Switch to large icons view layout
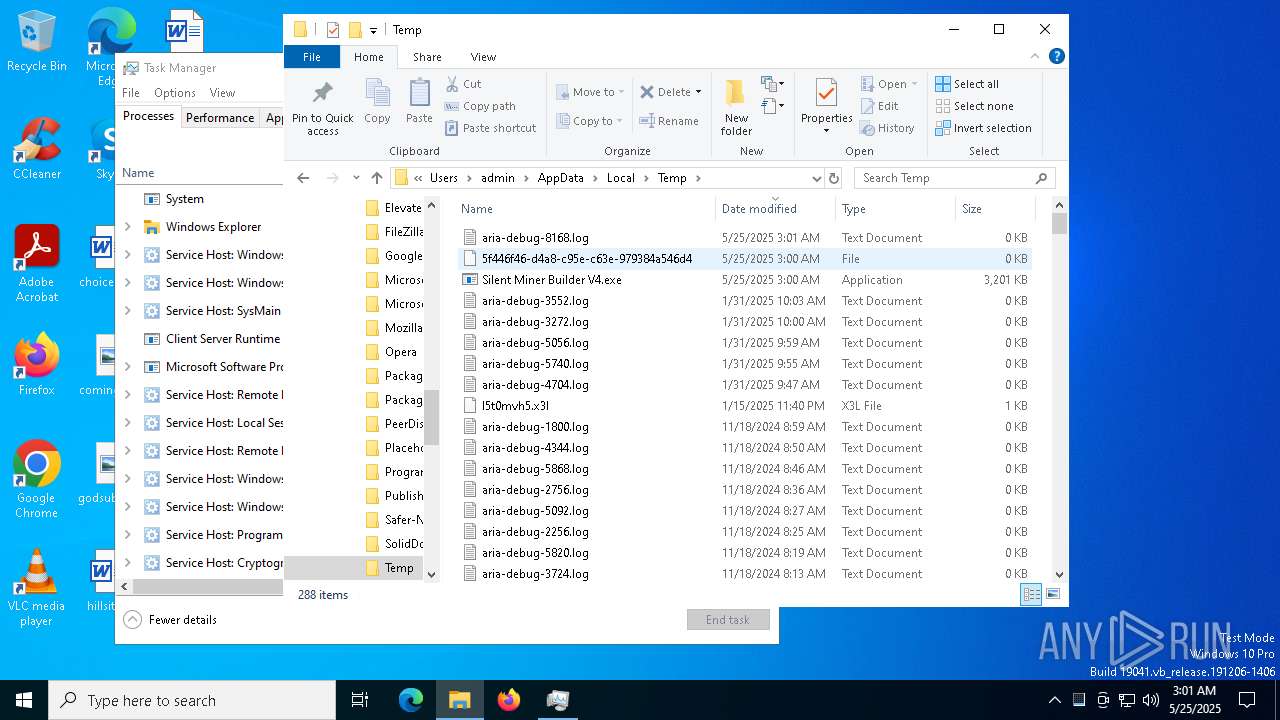The height and width of the screenshot is (720, 1280). (1052, 594)
